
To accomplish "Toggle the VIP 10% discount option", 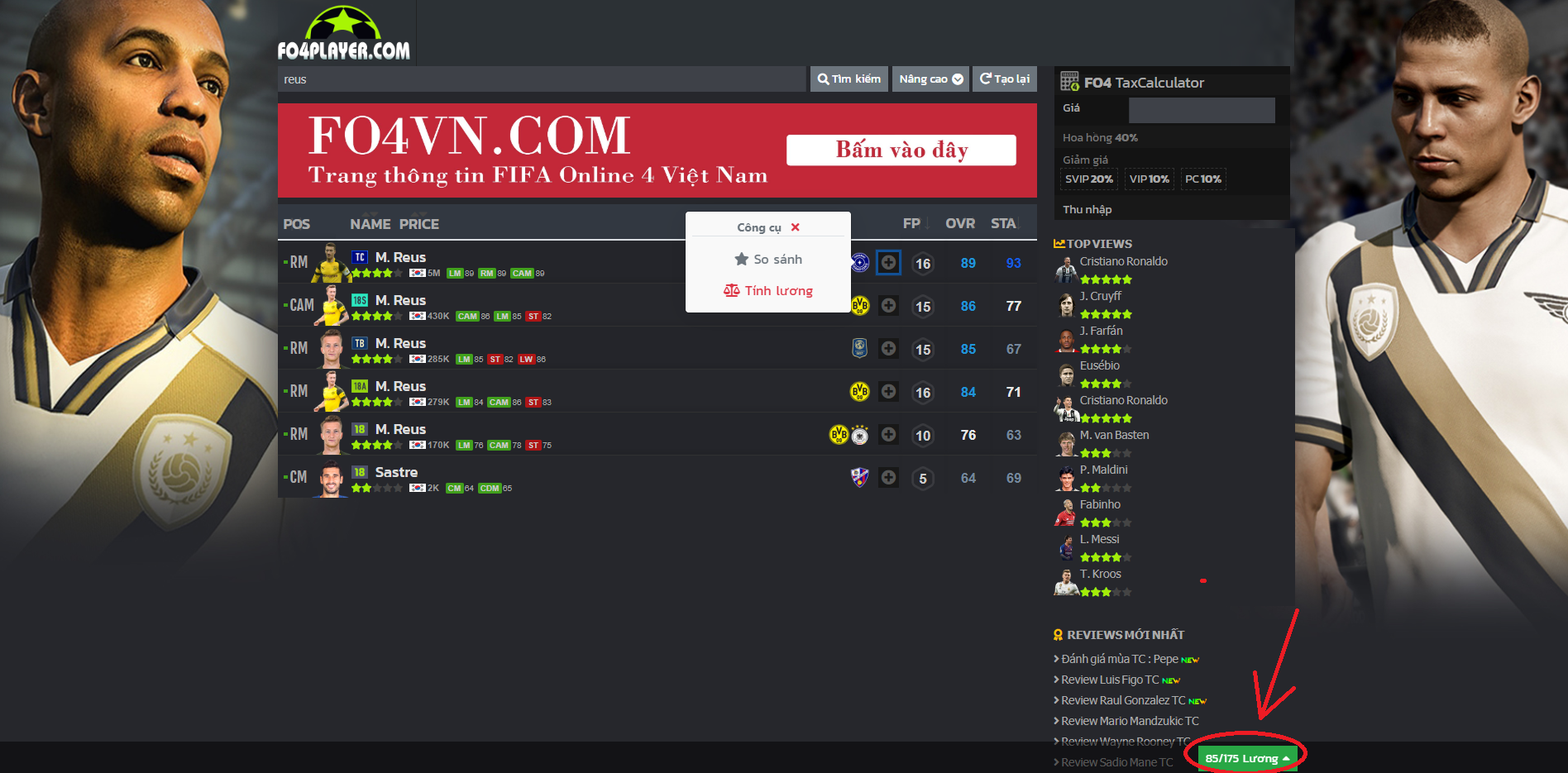I will tap(1149, 179).
